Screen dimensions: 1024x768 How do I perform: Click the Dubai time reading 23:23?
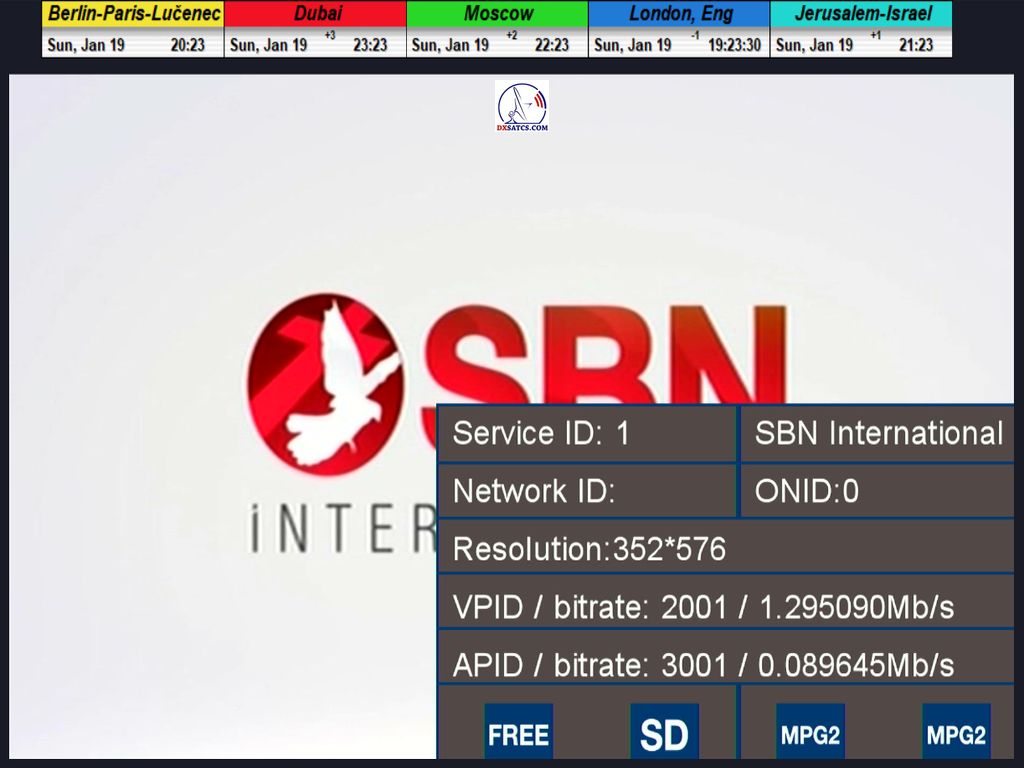[x=370, y=45]
